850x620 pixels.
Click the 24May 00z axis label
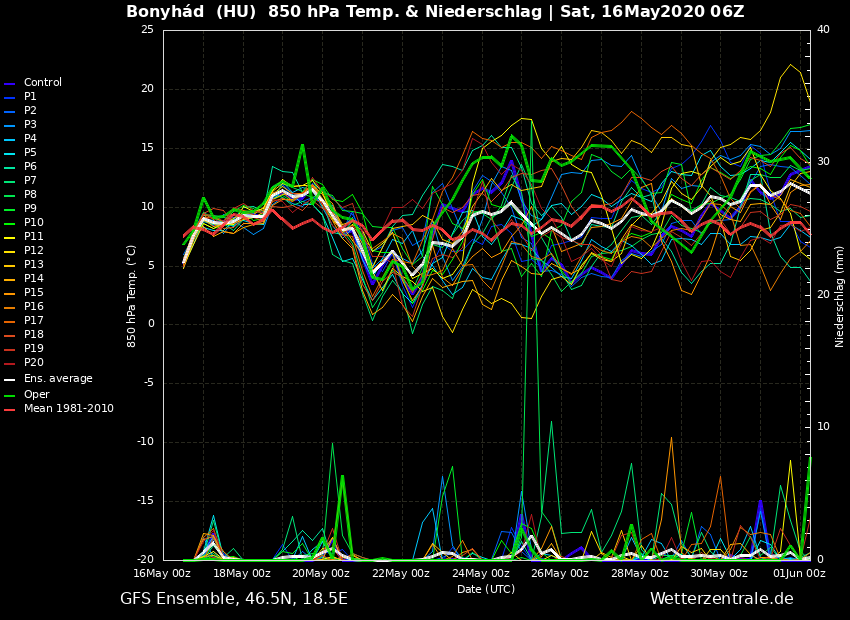point(480,574)
